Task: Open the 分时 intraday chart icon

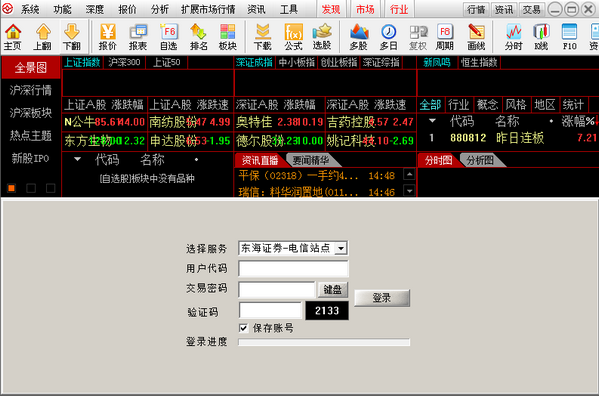Action: 513,37
